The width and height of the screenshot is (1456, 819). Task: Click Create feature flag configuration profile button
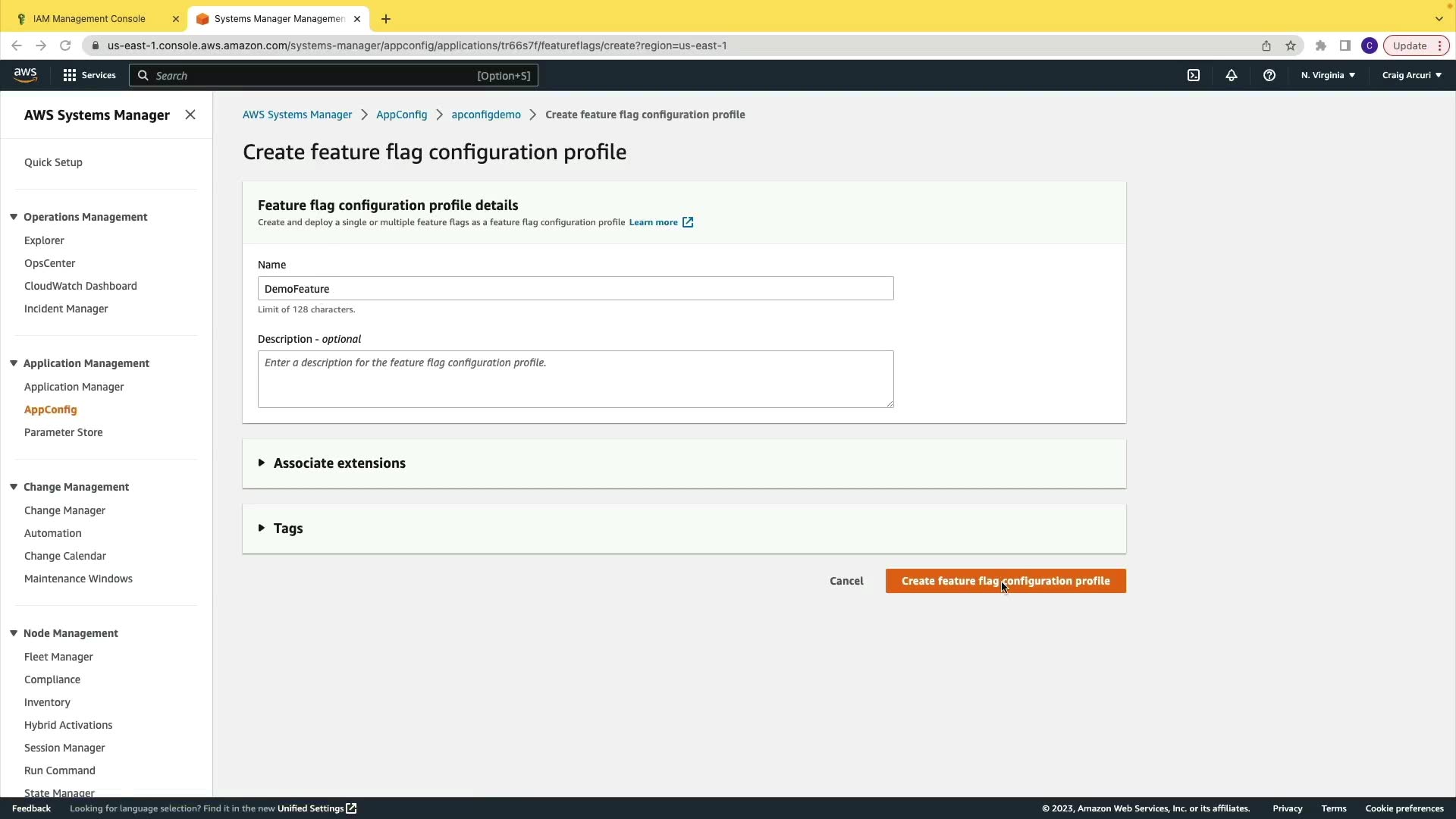pyautogui.click(x=1006, y=581)
